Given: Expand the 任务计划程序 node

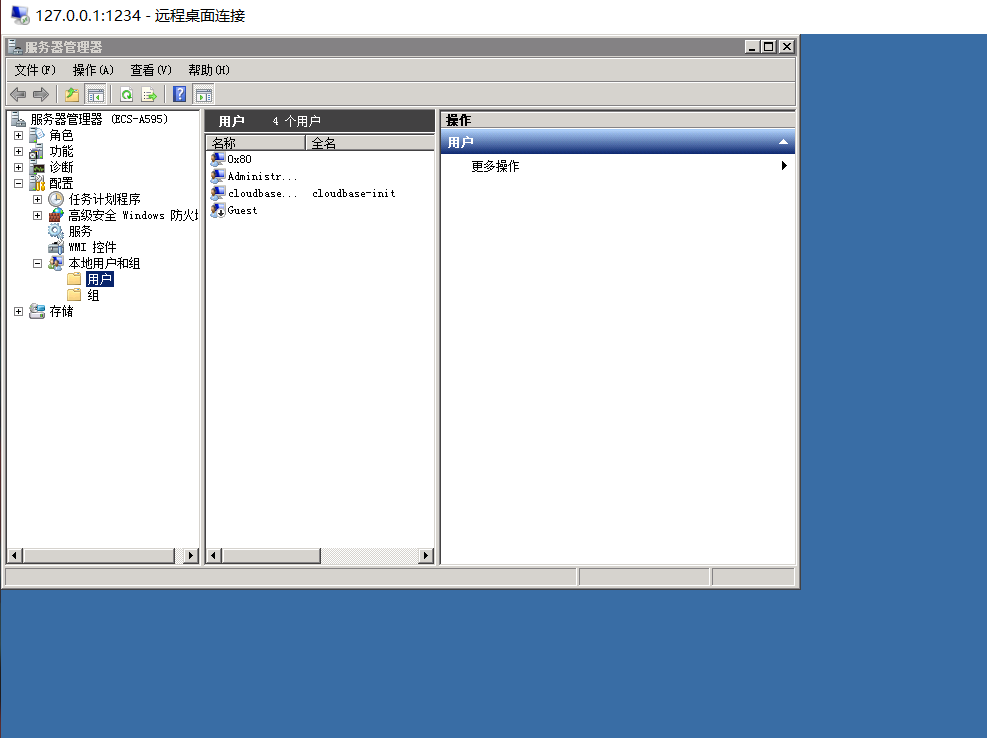Looking at the screenshot, I should pyautogui.click(x=37, y=200).
